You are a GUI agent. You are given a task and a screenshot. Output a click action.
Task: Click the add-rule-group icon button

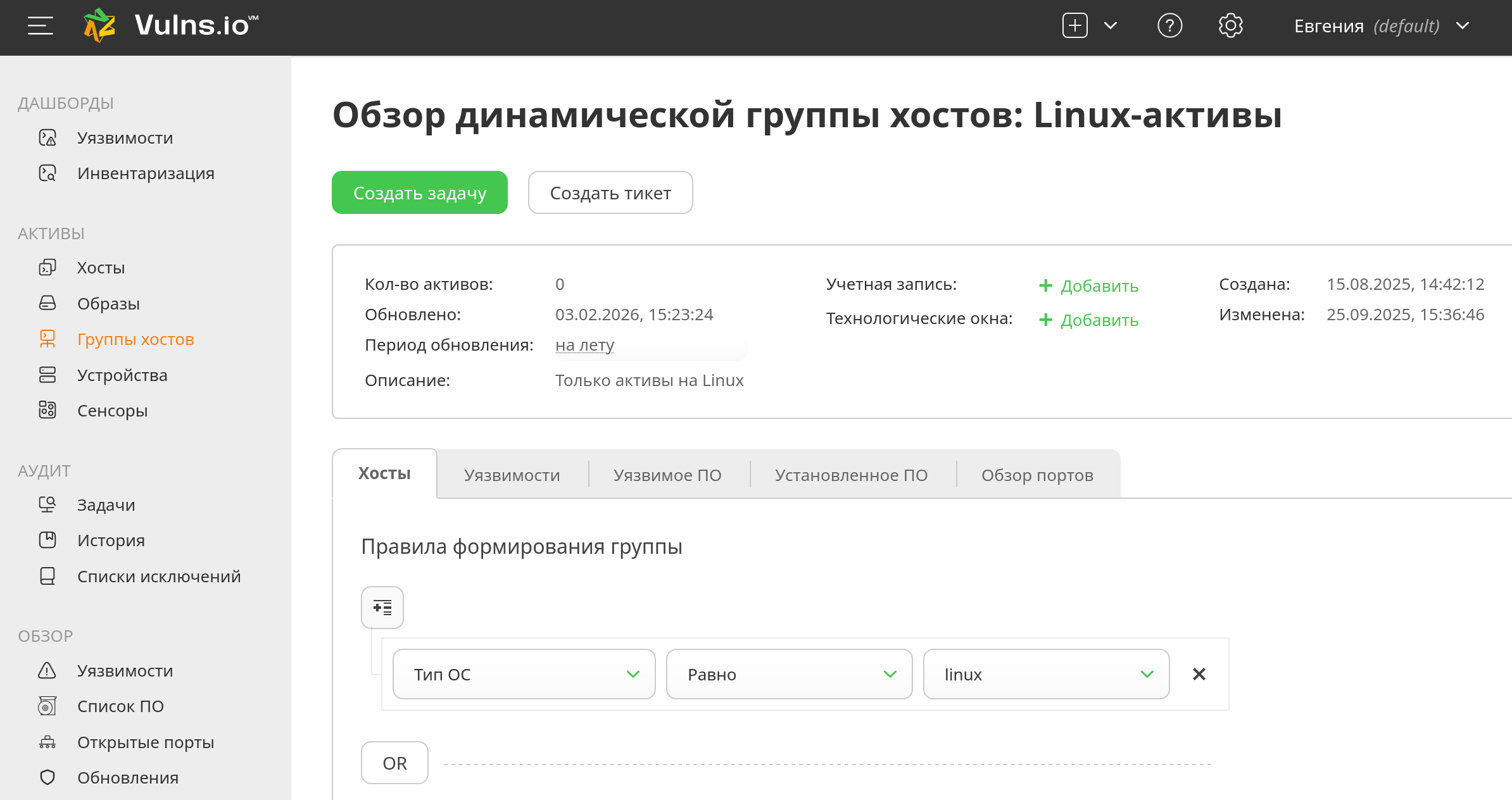click(382, 608)
